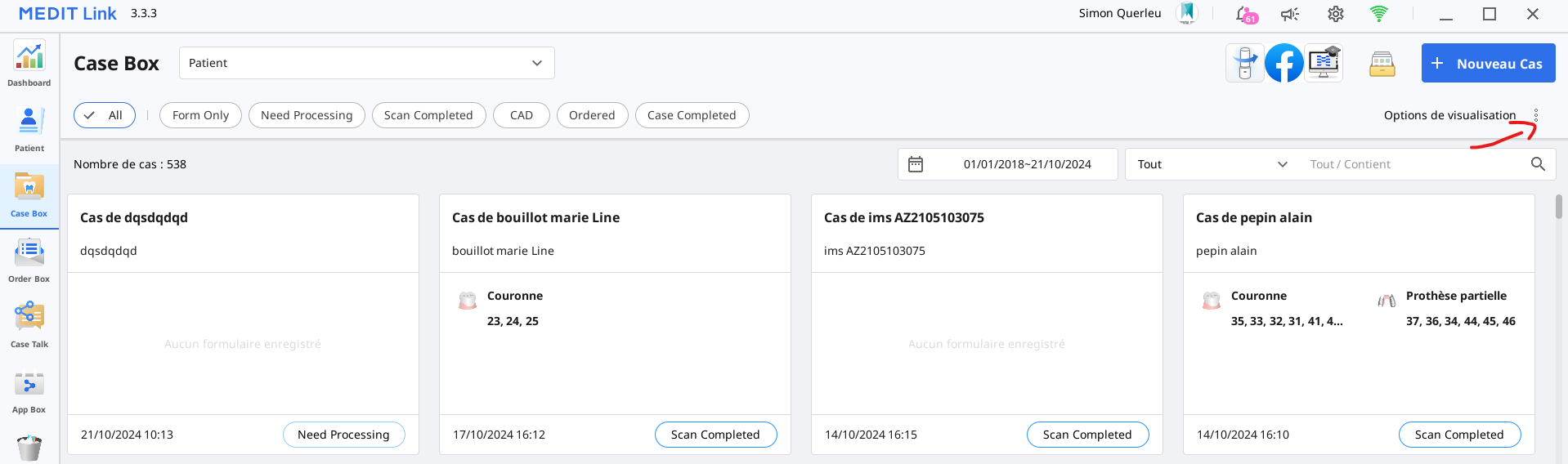Click the three-dot visualisation options icon
Viewport: 1568px width, 464px height.
[x=1536, y=115]
